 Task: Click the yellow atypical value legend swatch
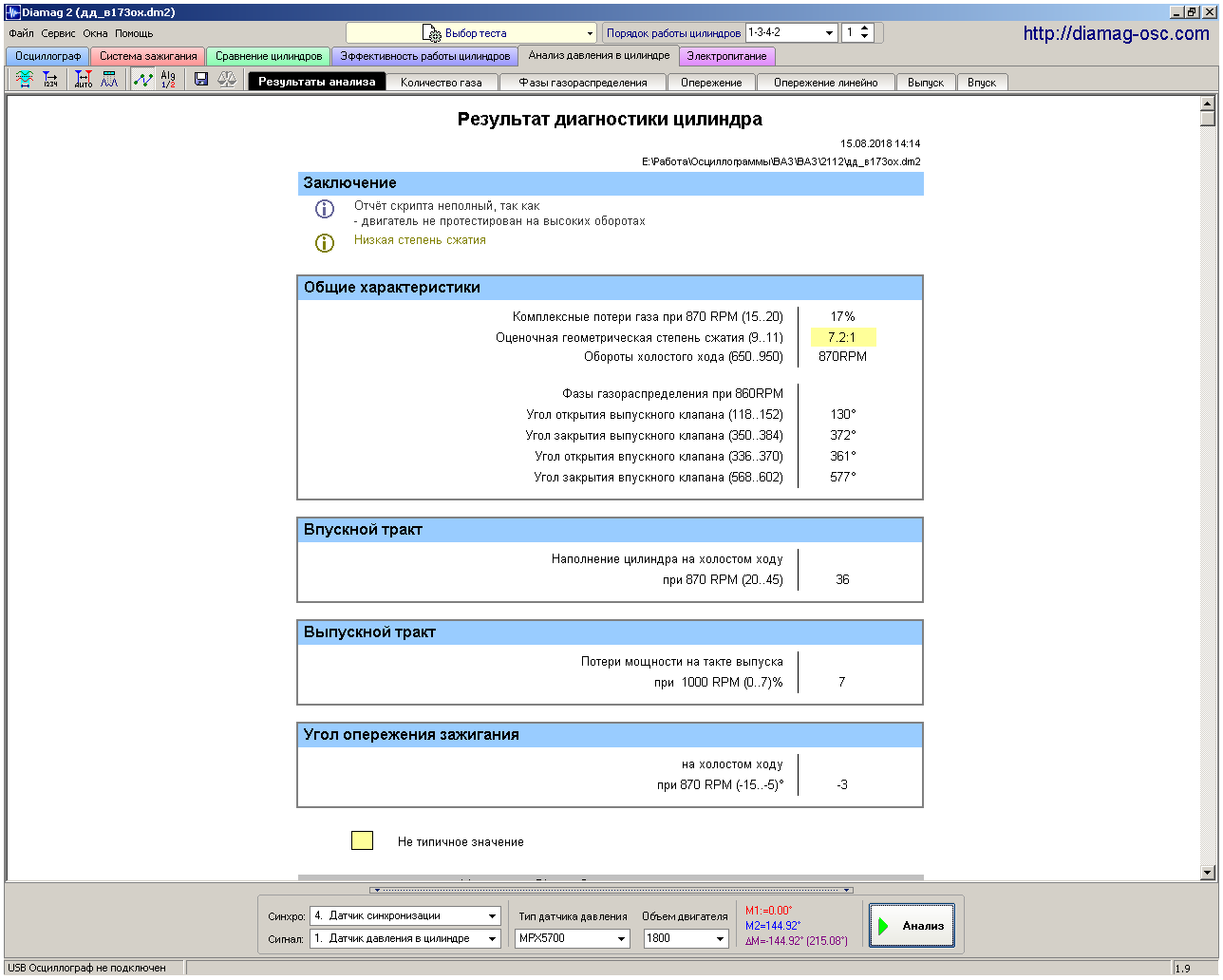[362, 840]
